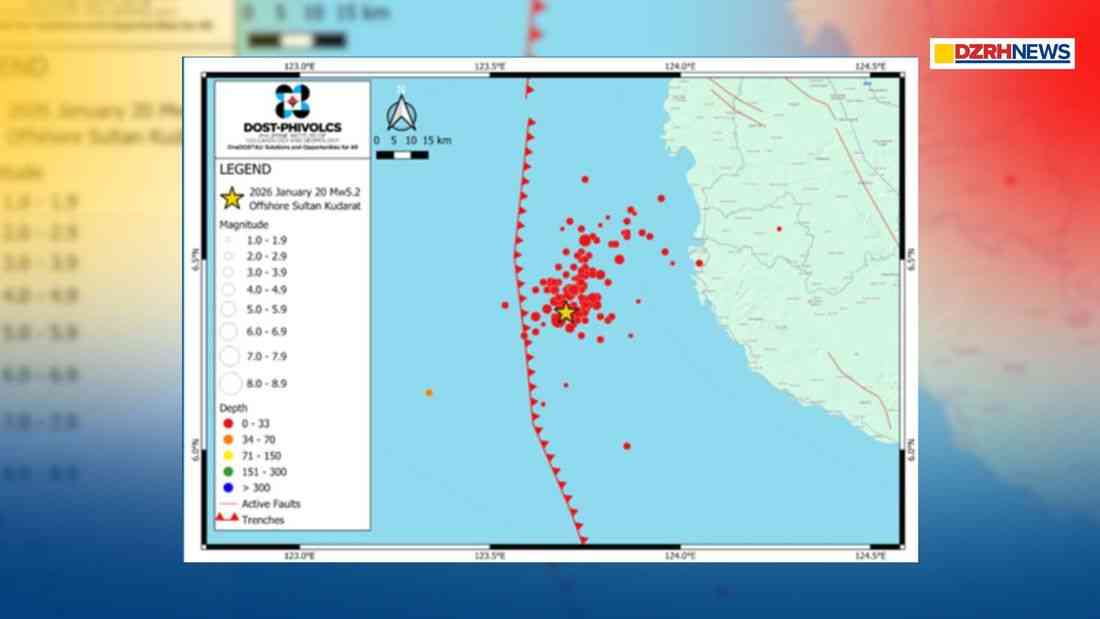Click the Trenches triangle symbol in legend
Image resolution: width=1100 pixels, height=619 pixels.
[x=227, y=518]
